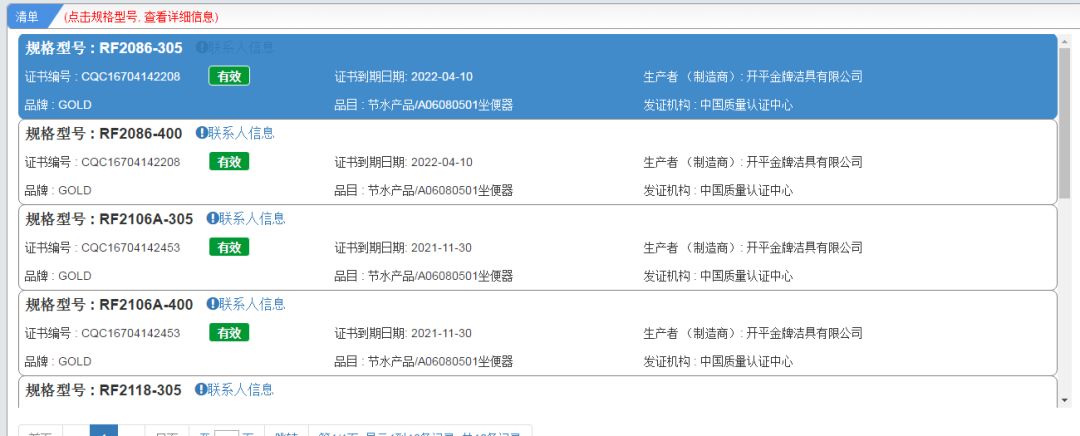Click the 有效 badge in the RF2086-400 record

click(x=229, y=161)
